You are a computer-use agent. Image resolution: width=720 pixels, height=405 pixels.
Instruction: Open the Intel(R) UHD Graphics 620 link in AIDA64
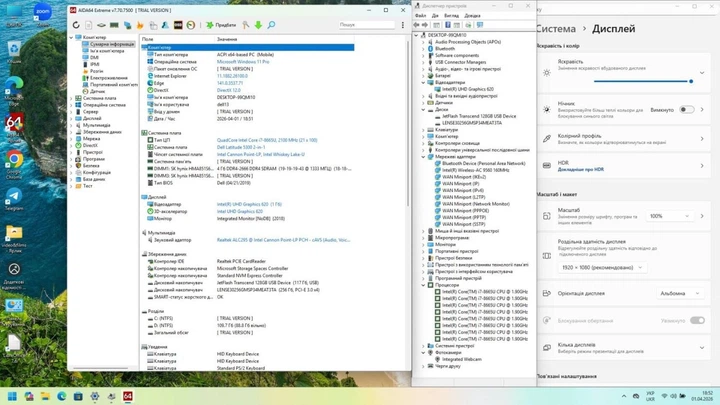click(249, 204)
